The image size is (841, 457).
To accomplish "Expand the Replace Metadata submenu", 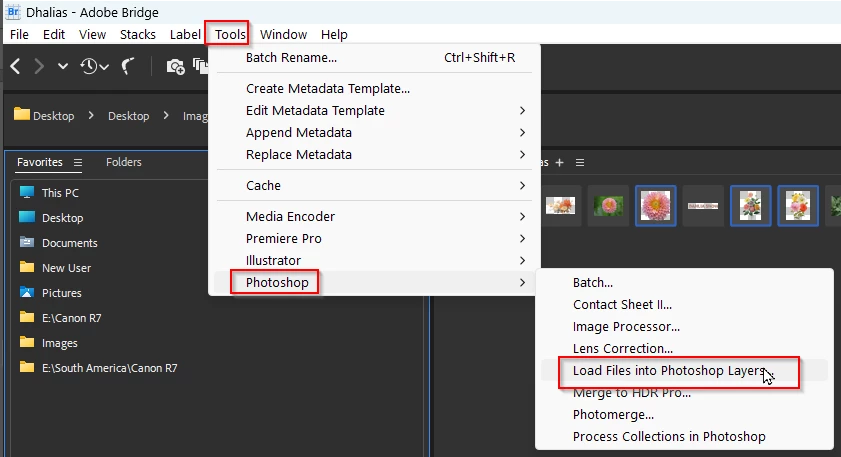I will point(374,154).
